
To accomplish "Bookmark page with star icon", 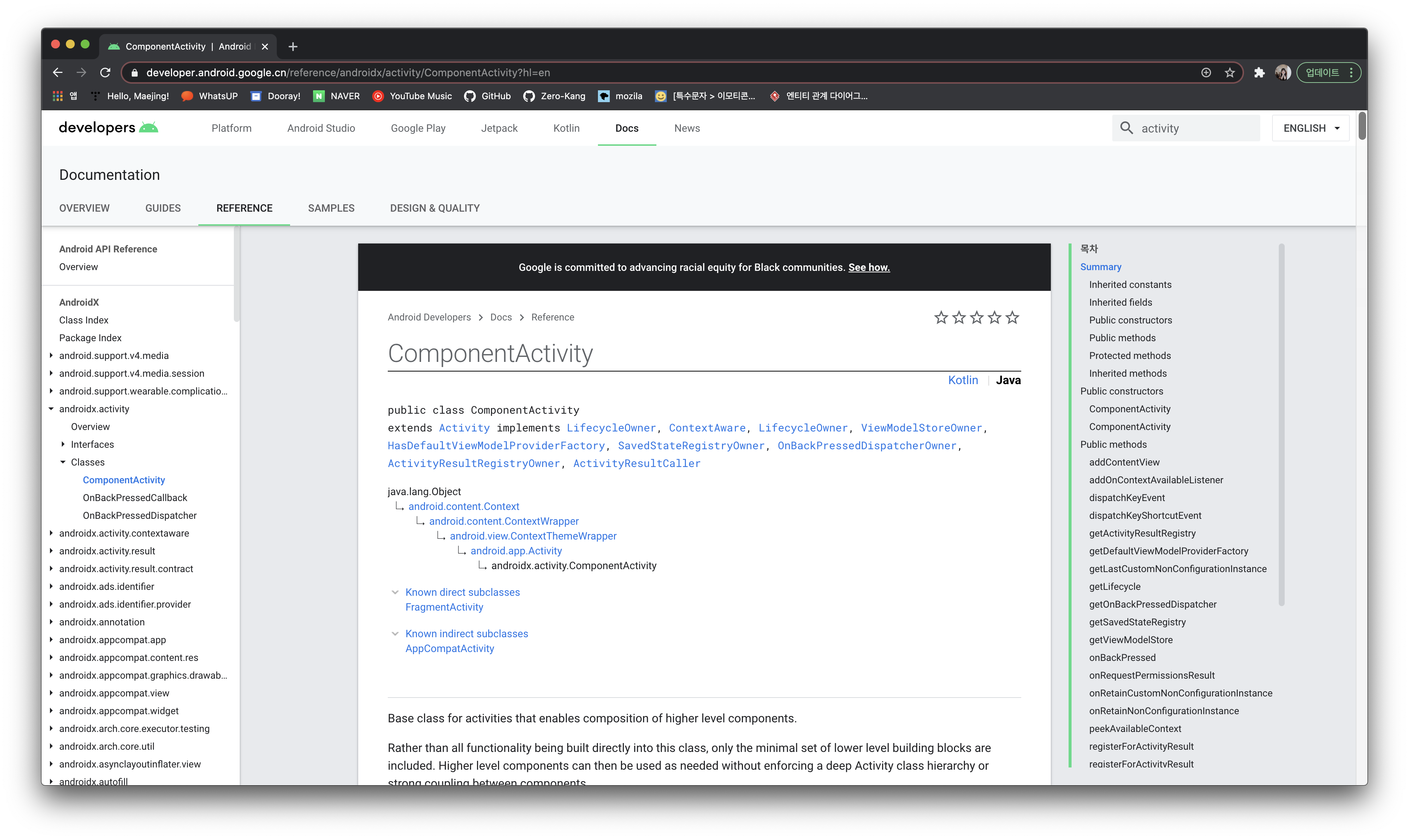I will tap(1230, 73).
